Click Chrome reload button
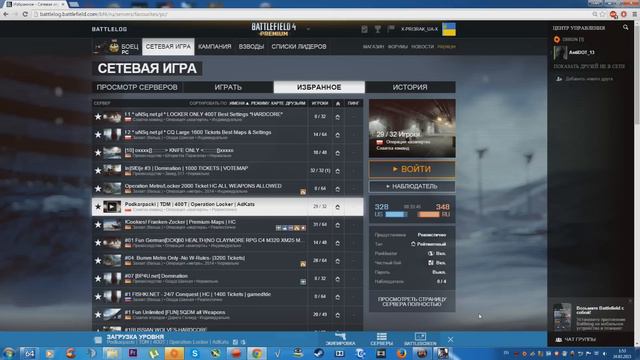640x360 pixels. pos(25,14)
